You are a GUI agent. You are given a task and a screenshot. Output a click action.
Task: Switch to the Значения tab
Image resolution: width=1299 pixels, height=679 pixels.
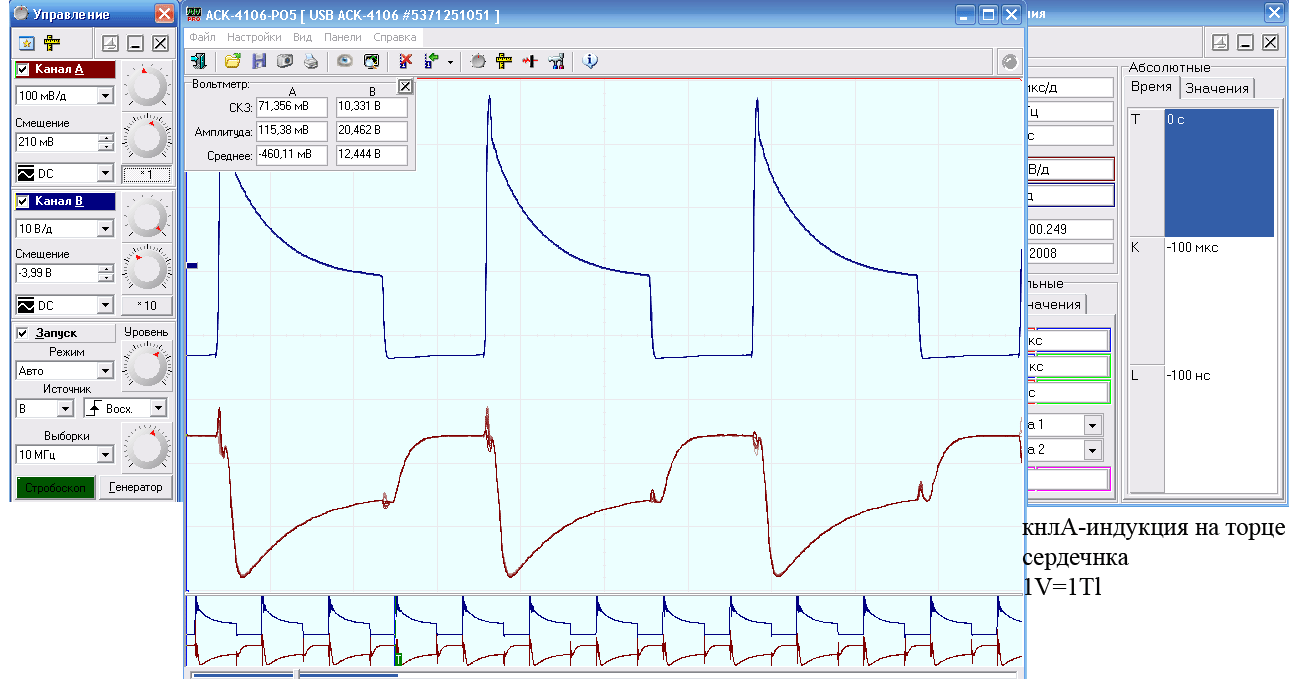pyautogui.click(x=1216, y=88)
